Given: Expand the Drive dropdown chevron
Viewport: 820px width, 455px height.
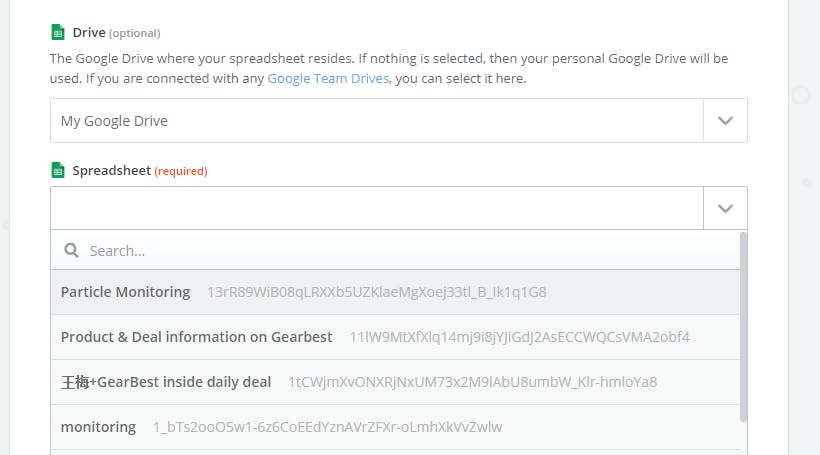Looking at the screenshot, I should pos(725,121).
